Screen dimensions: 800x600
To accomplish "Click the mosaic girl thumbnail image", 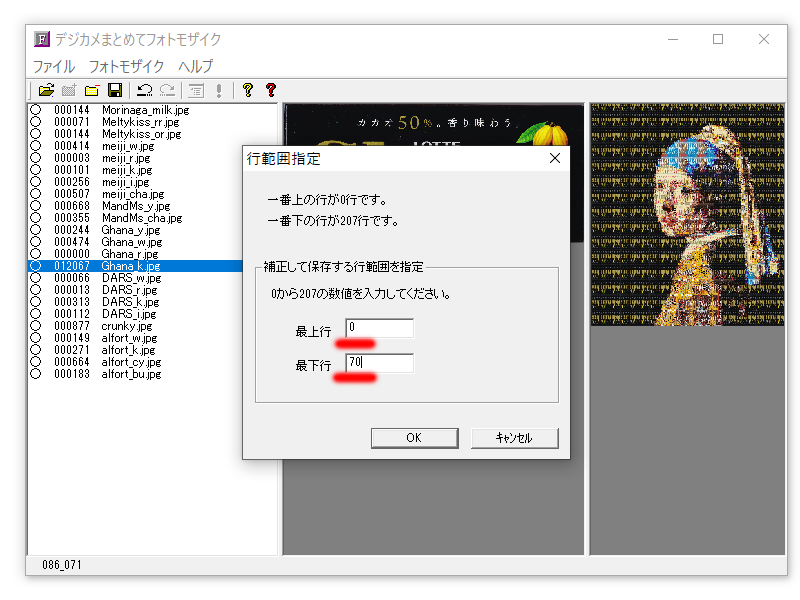I will [x=687, y=215].
